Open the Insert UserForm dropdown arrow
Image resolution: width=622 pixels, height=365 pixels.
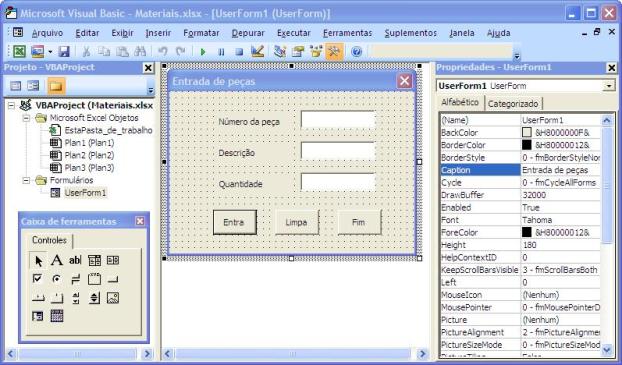(x=50, y=52)
